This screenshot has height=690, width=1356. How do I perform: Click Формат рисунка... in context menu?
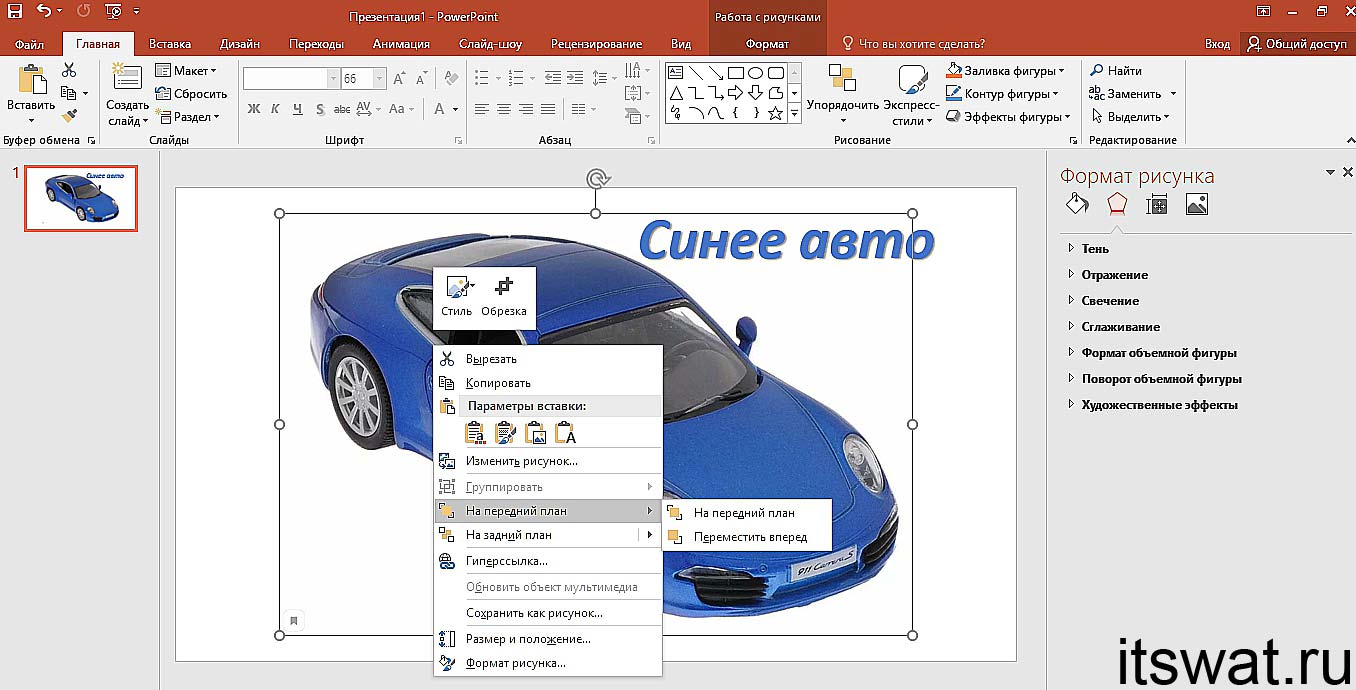pos(515,663)
